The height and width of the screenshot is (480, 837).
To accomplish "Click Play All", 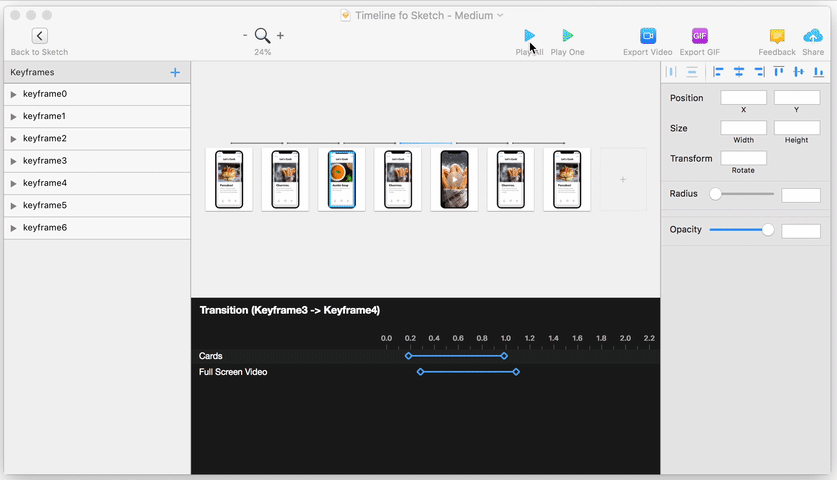I will pyautogui.click(x=529, y=36).
